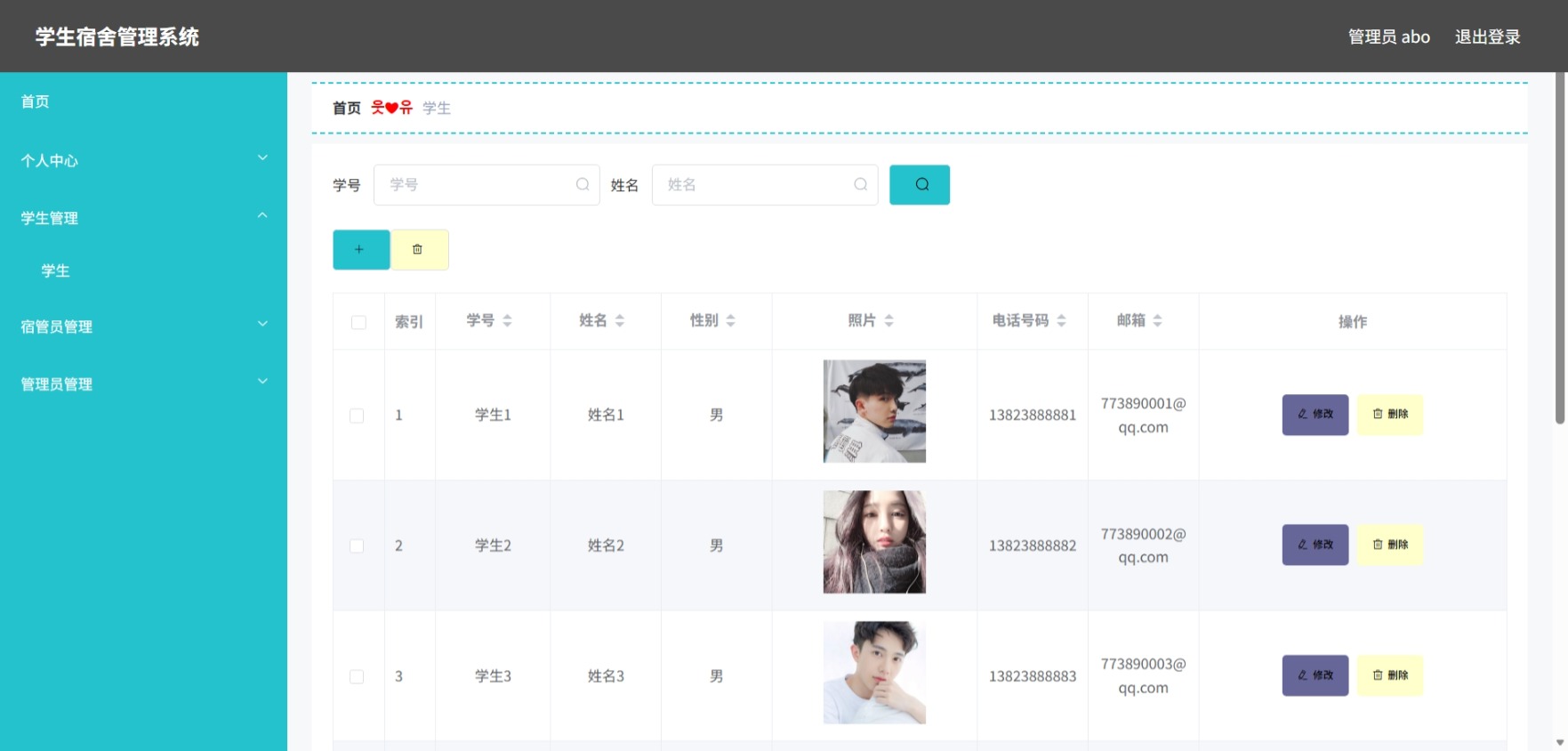
Task: Sort table by 邮箱 column arrows
Action: tap(1157, 320)
